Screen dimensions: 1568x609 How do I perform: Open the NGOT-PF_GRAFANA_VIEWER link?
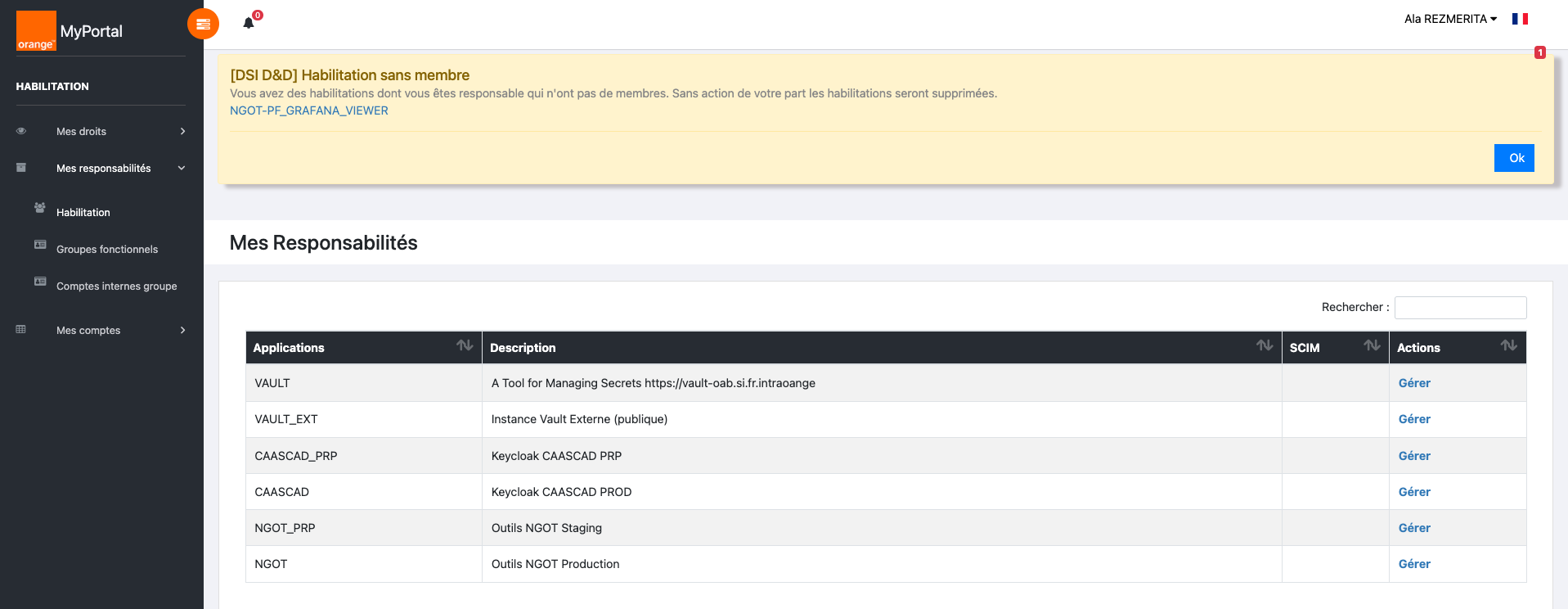pos(309,111)
